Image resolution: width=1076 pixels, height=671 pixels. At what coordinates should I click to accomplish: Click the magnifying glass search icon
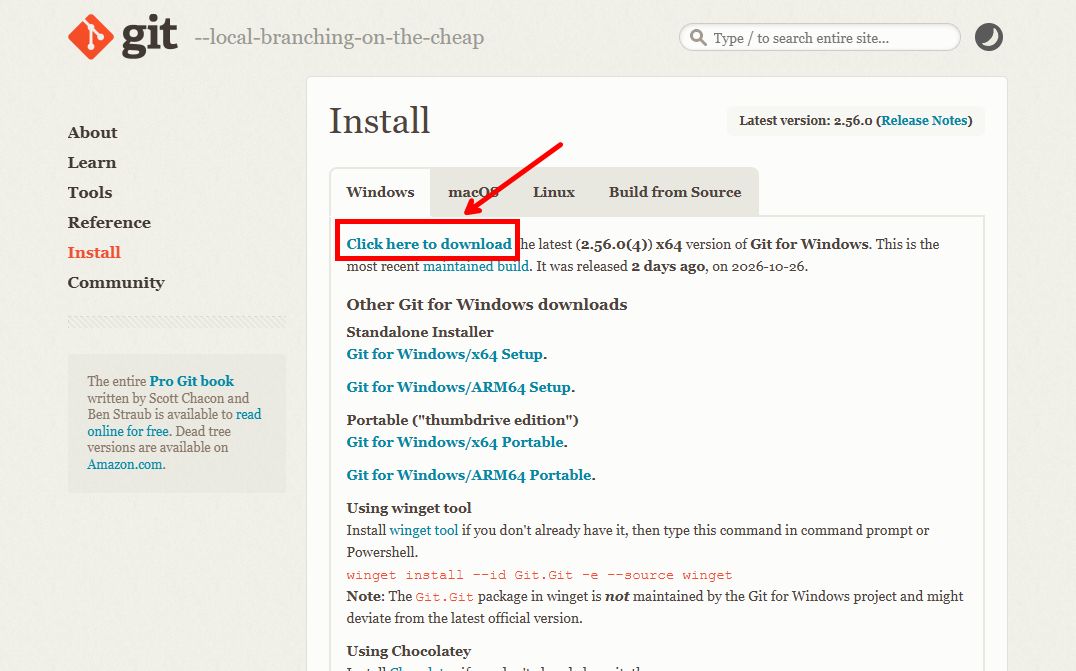698,37
